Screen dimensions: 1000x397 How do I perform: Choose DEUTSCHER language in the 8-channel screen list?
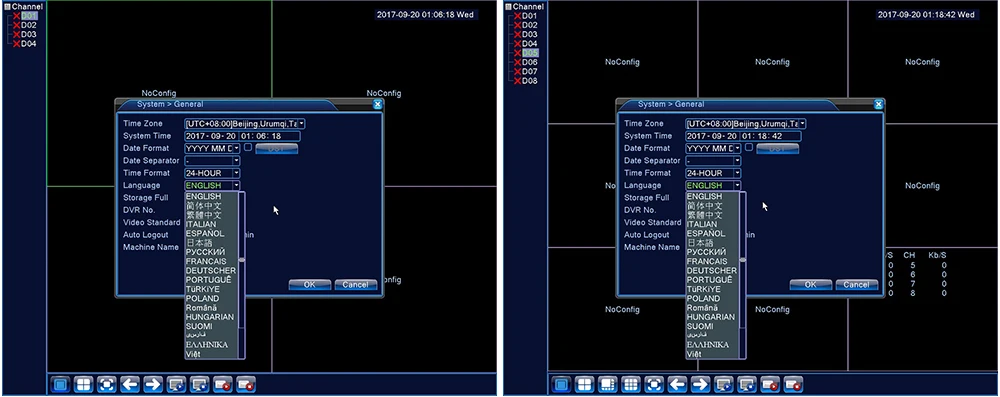[x=711, y=271]
